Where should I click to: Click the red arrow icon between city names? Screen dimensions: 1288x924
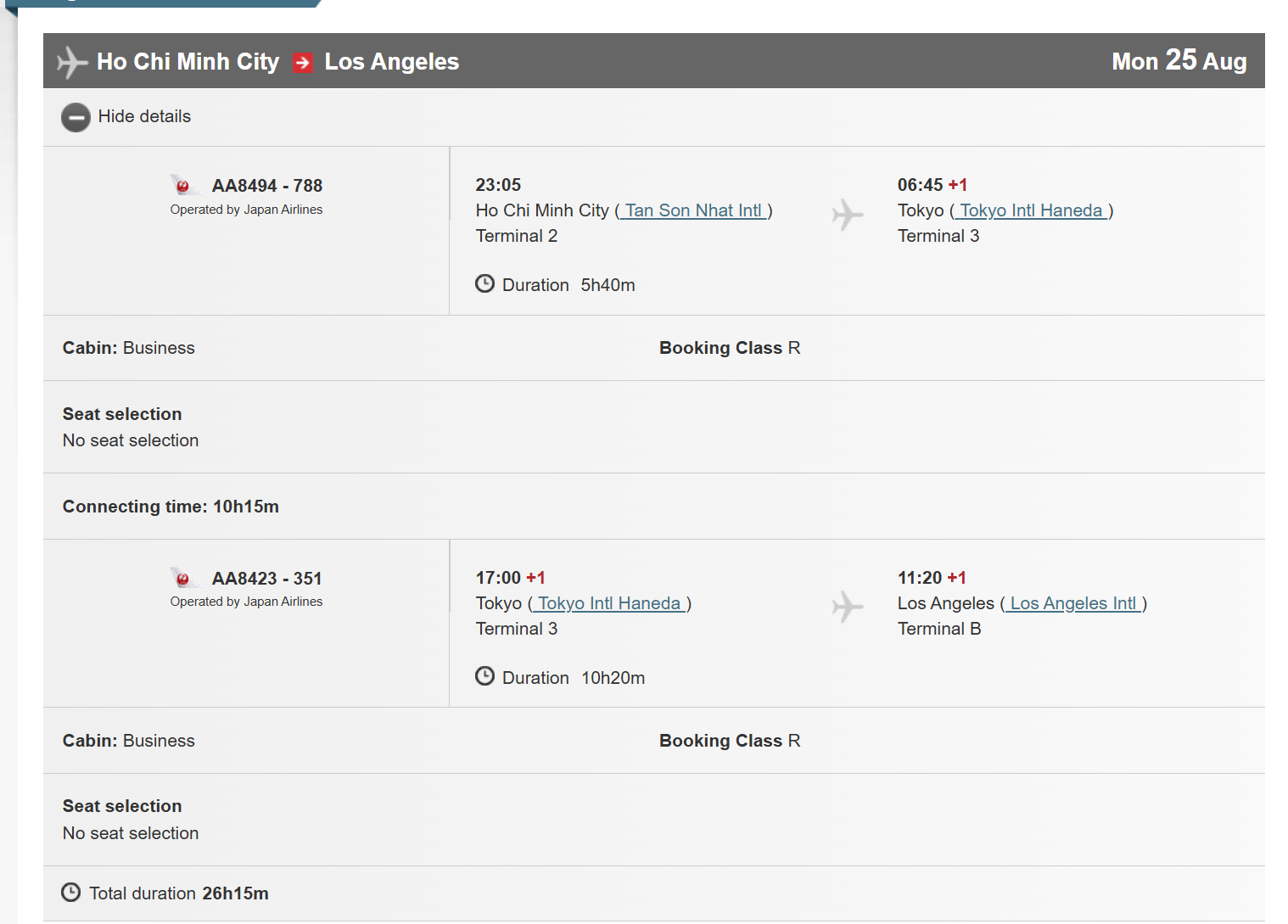(303, 62)
